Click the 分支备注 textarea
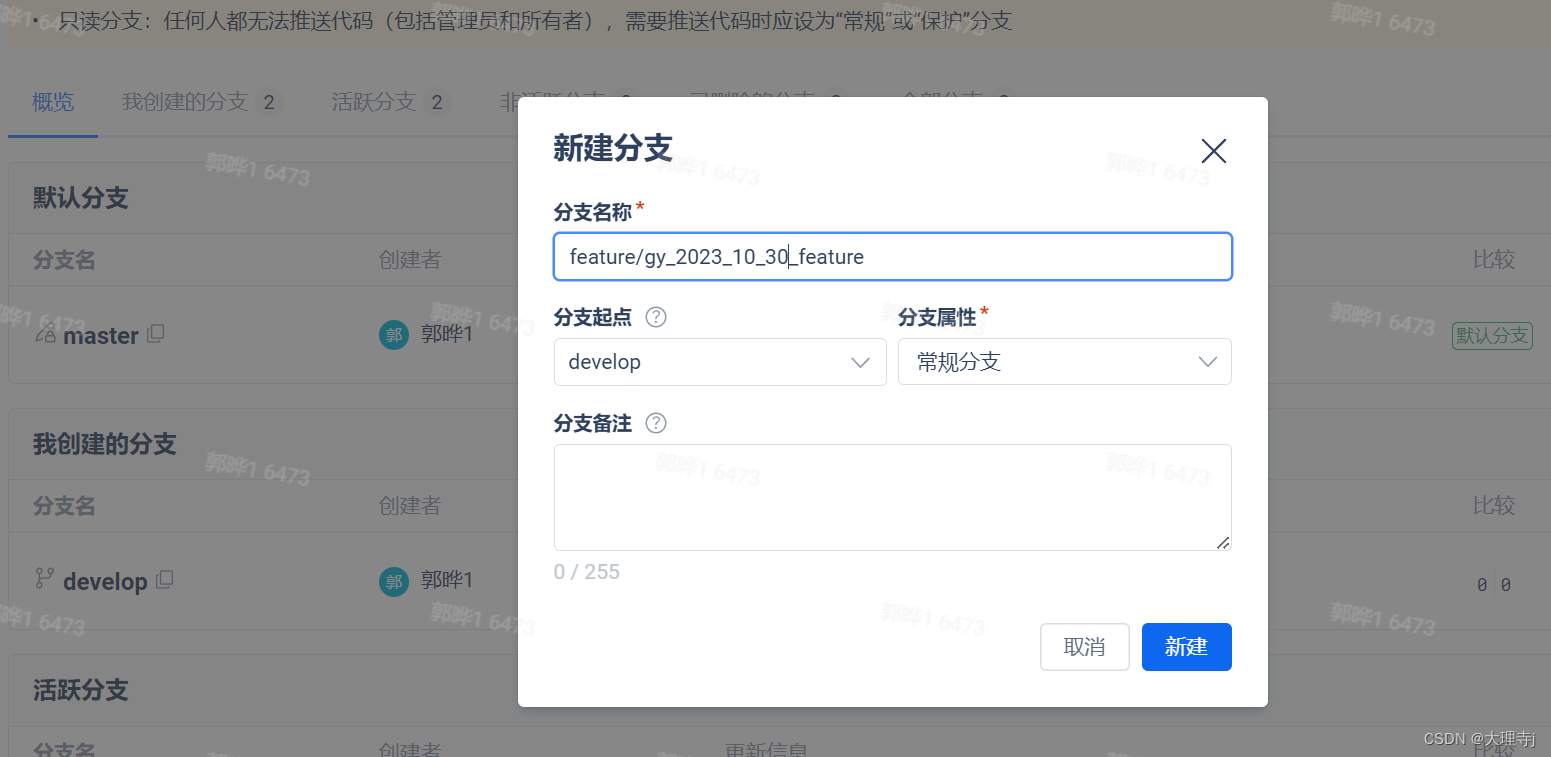Image resolution: width=1551 pixels, height=757 pixels. click(892, 497)
